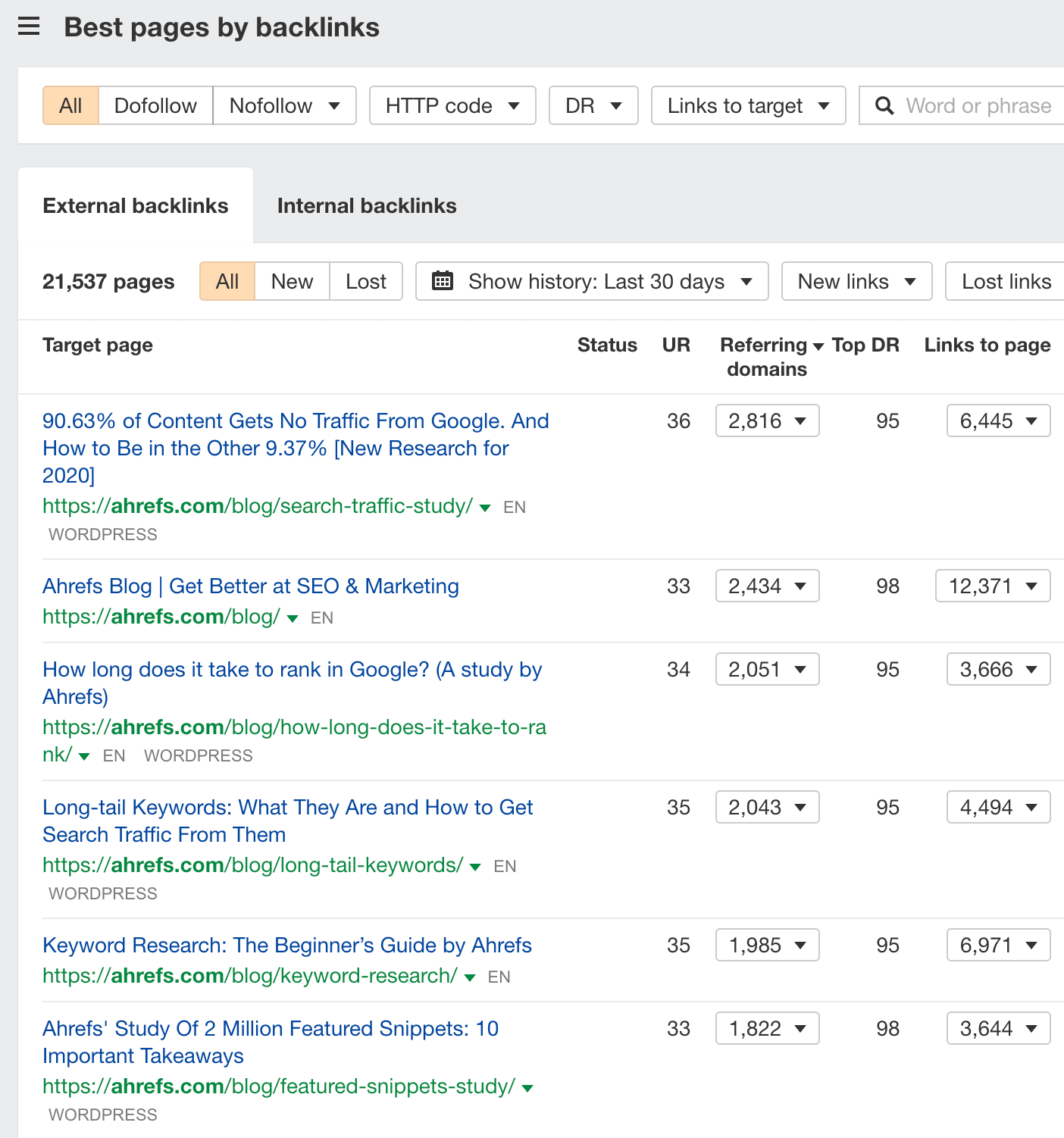Open the DR filter dropdown
1064x1138 pixels.
point(593,105)
